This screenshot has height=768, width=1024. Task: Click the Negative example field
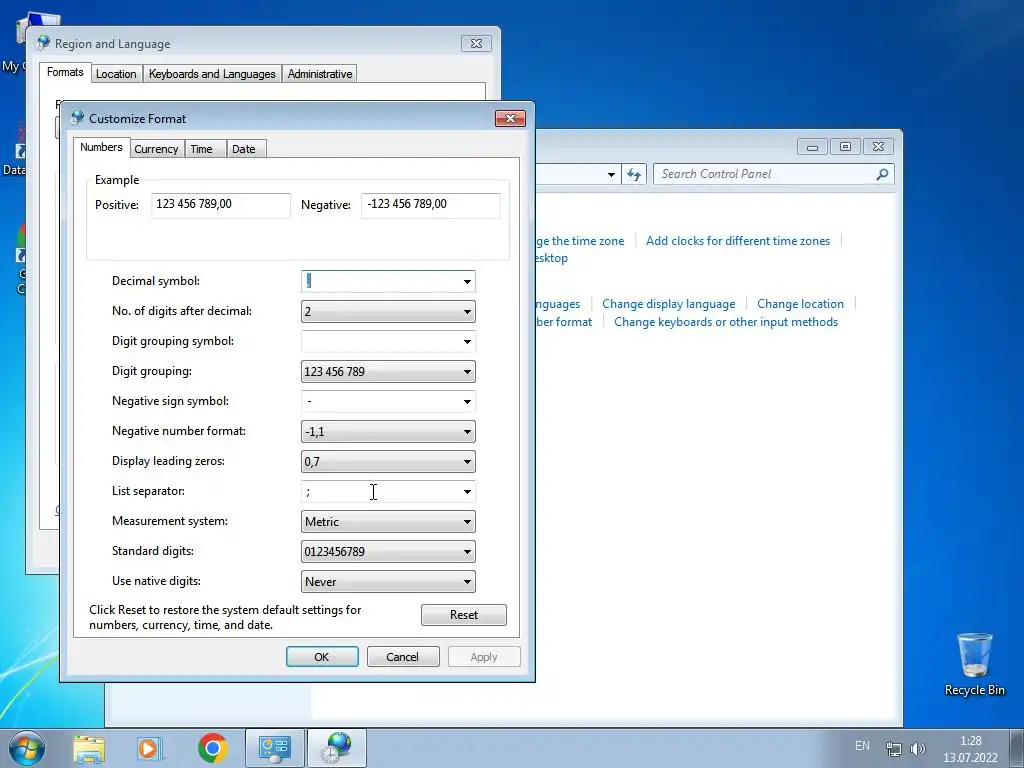430,205
